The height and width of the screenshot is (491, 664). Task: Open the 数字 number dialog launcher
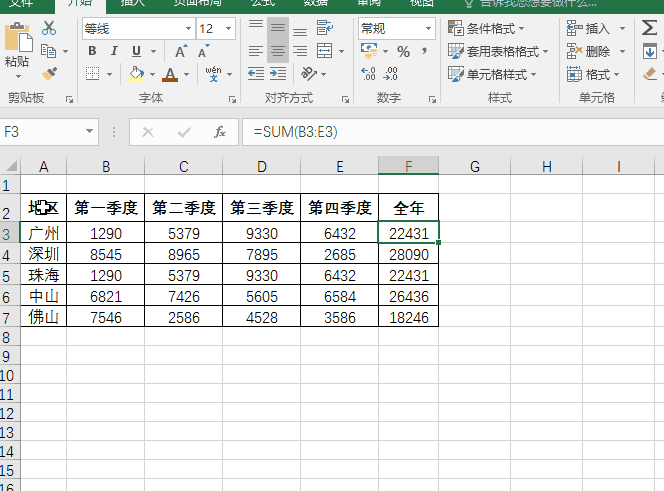point(432,100)
